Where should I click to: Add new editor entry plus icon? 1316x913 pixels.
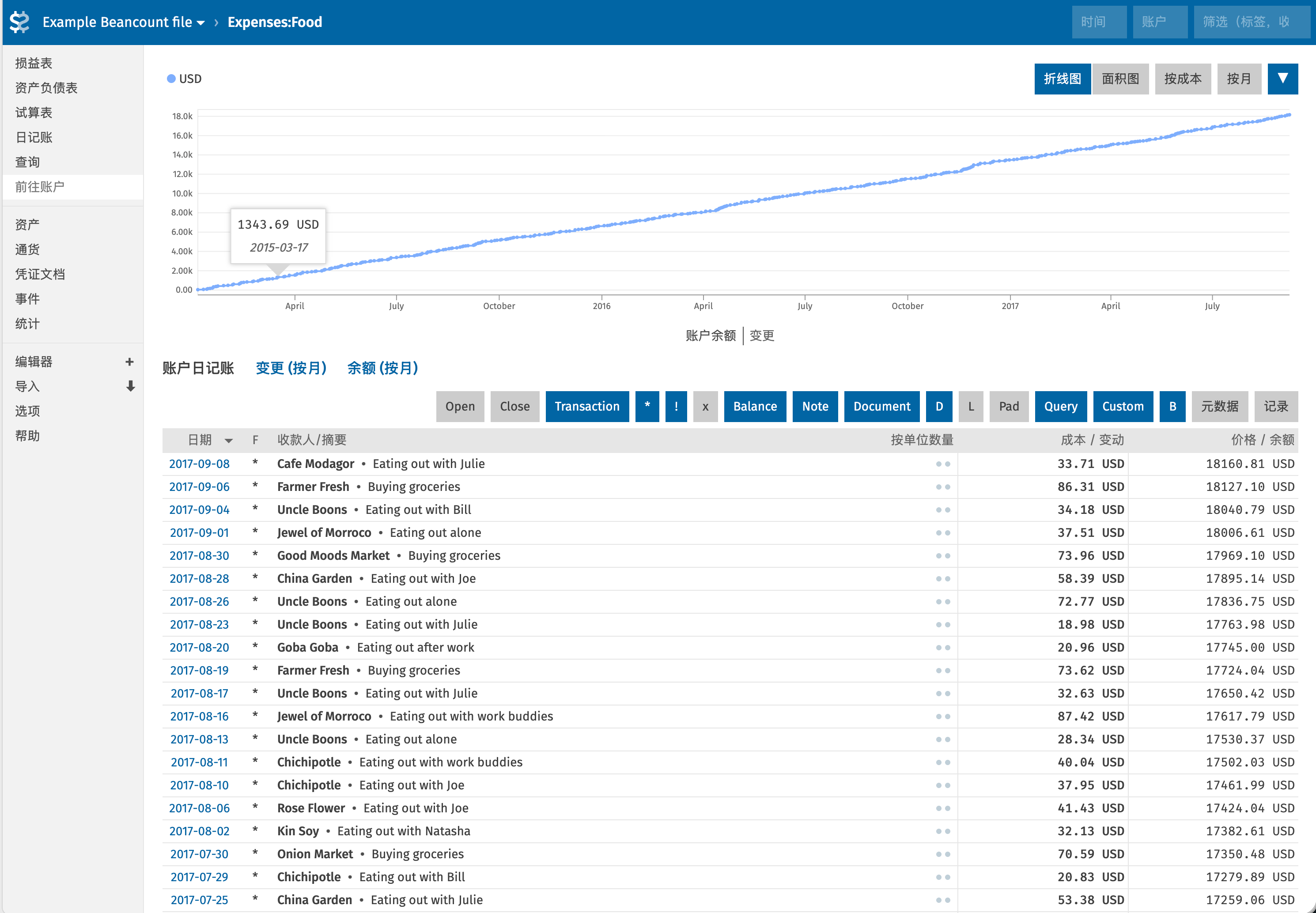(x=129, y=362)
